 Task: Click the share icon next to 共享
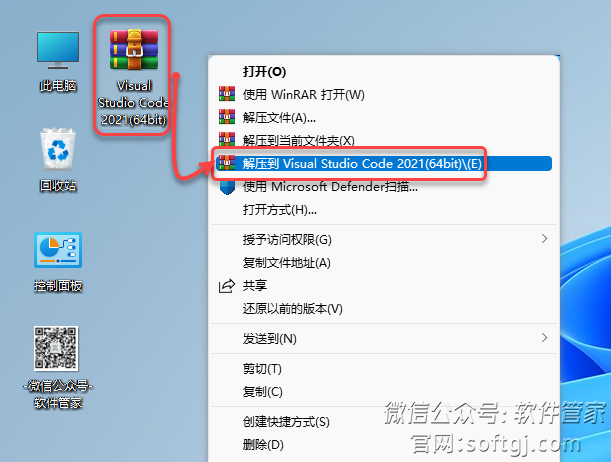(x=227, y=286)
